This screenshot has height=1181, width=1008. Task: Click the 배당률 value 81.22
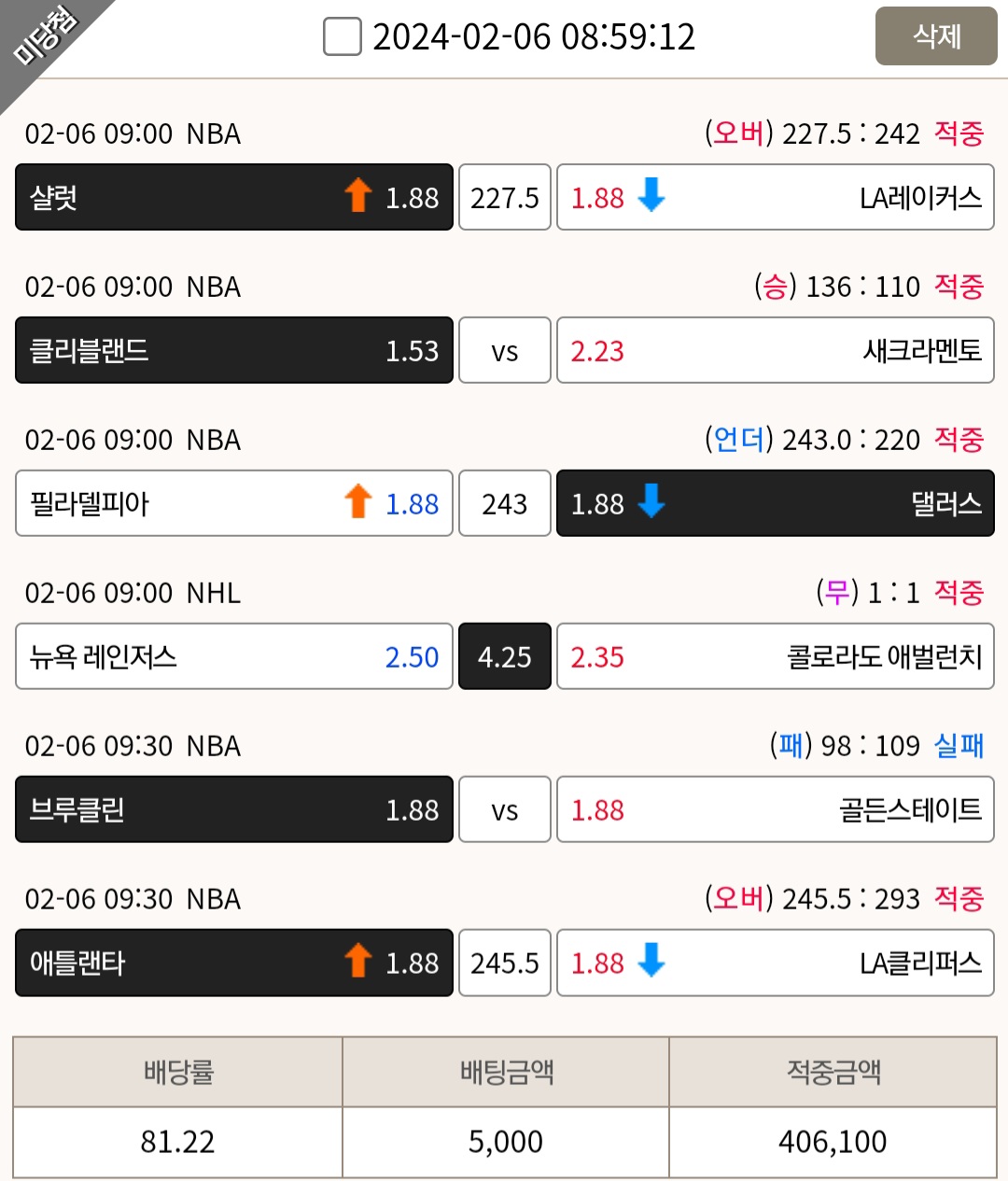(177, 1142)
